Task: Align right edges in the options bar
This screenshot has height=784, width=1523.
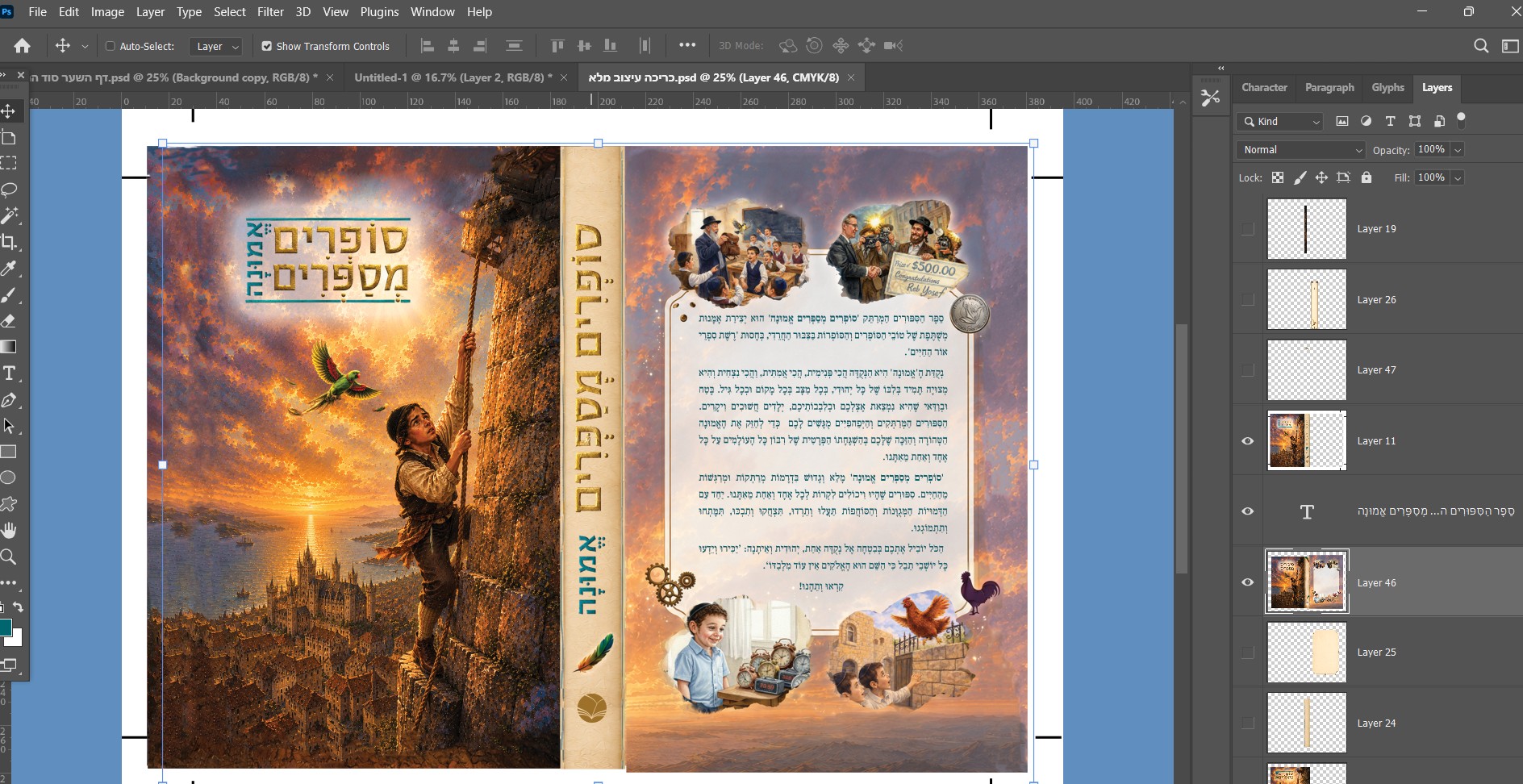Action: (480, 46)
